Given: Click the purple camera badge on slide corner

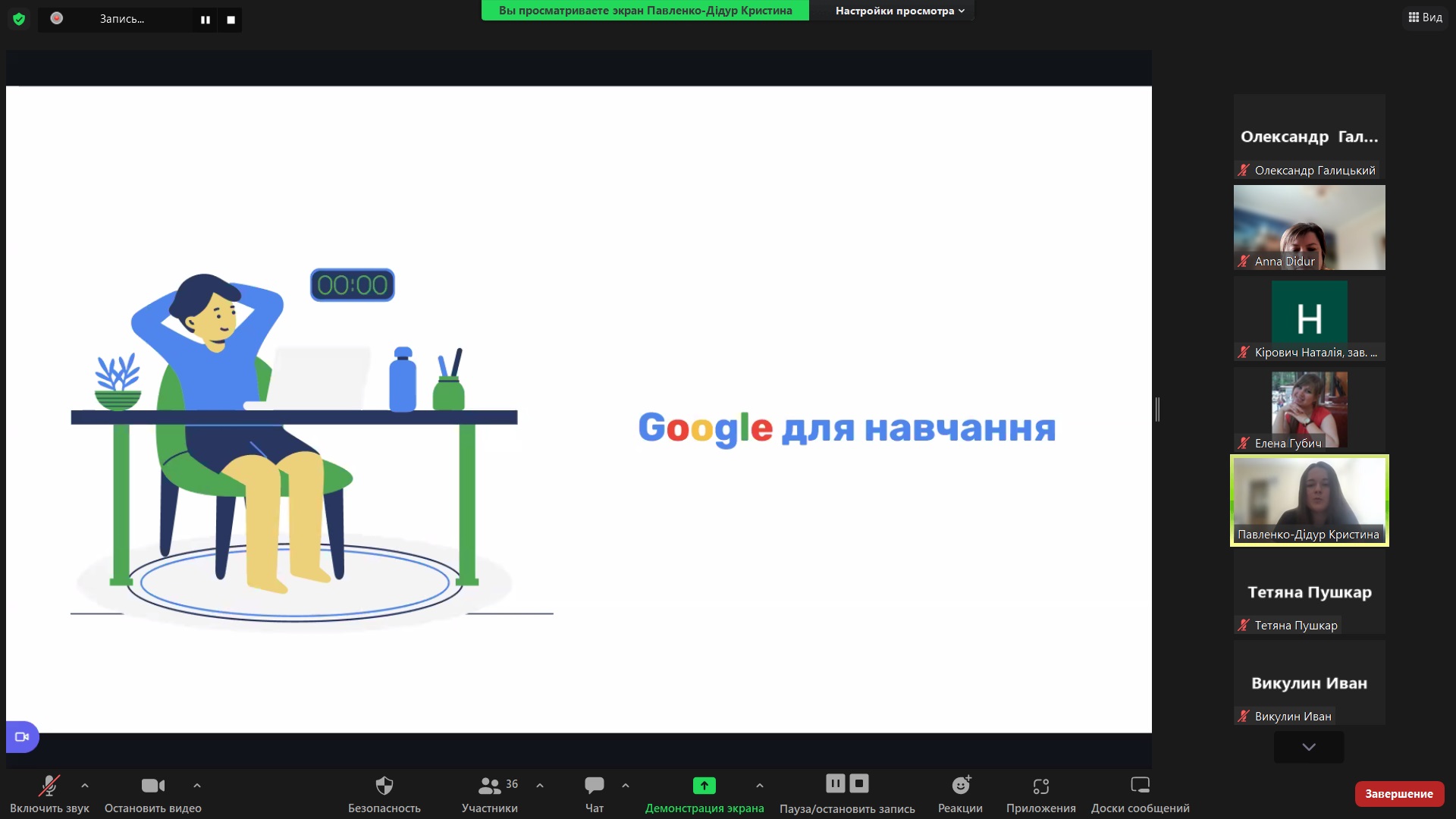Looking at the screenshot, I should [22, 736].
